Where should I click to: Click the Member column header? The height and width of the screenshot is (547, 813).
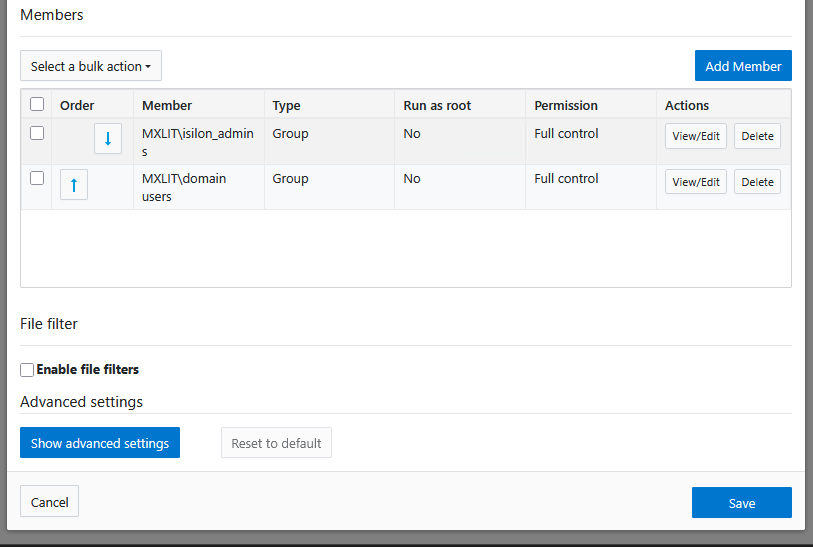click(x=167, y=105)
